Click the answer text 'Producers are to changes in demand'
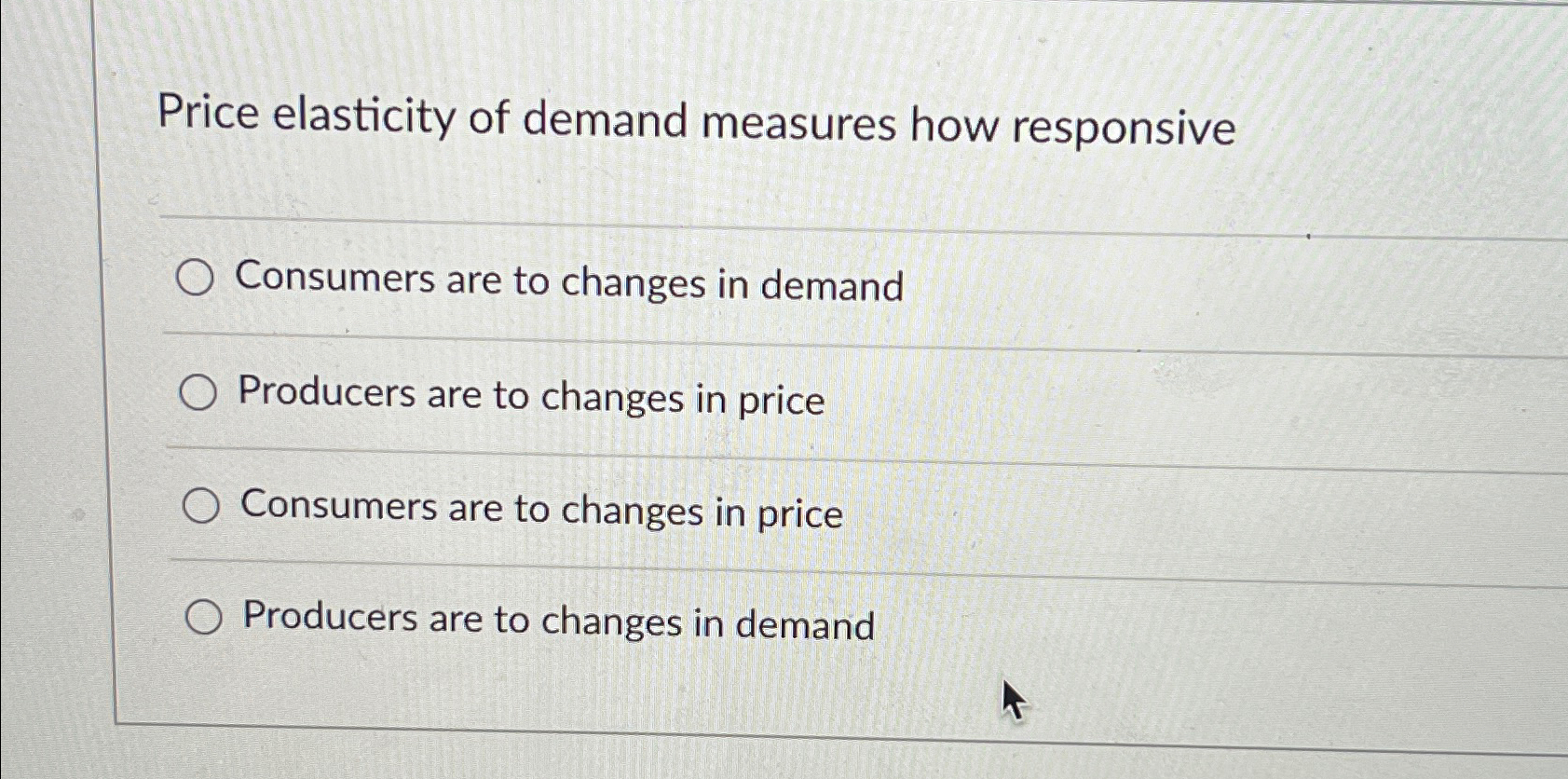 [x=555, y=622]
